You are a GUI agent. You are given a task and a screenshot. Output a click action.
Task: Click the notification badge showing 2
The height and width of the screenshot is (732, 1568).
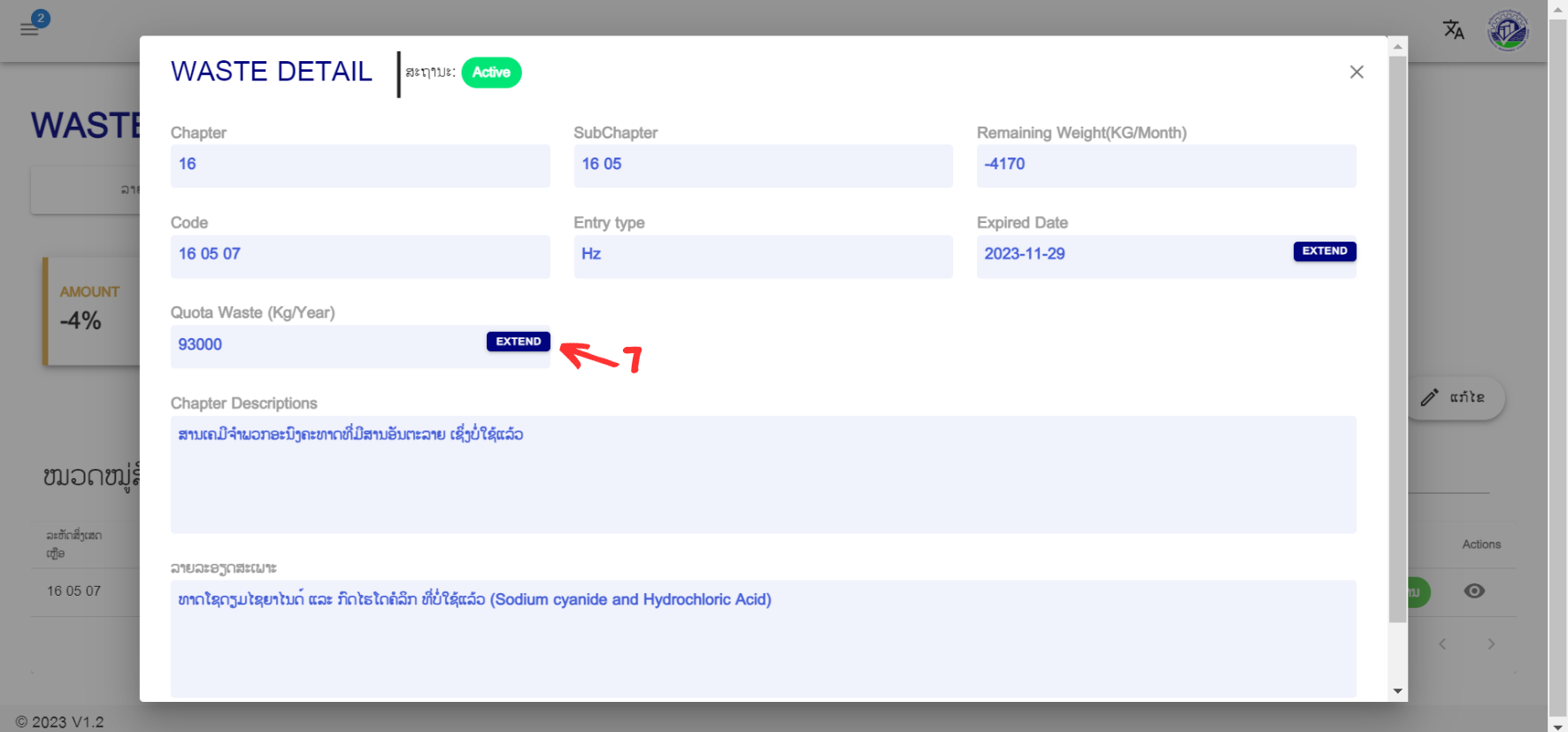click(x=41, y=18)
